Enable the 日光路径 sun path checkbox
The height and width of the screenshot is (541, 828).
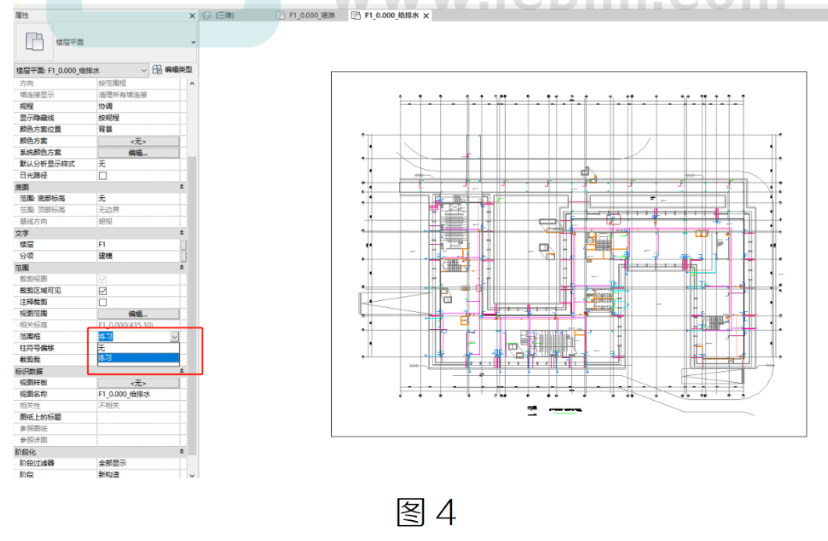(x=103, y=176)
